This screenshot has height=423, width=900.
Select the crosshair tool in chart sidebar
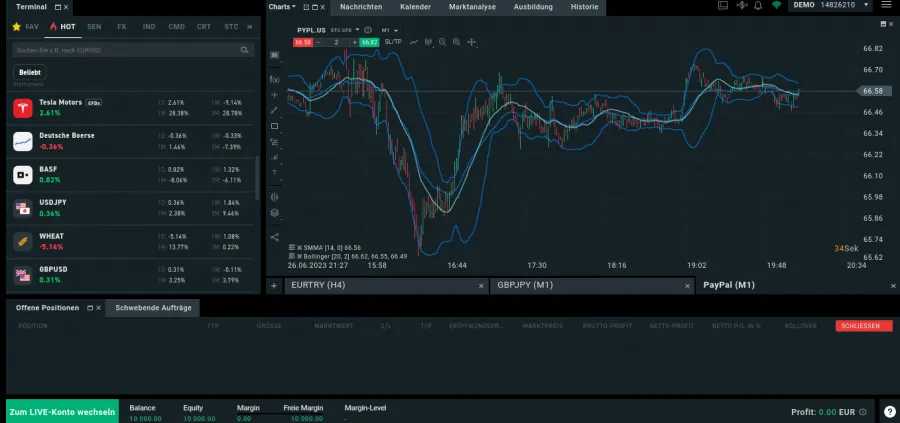pos(274,95)
